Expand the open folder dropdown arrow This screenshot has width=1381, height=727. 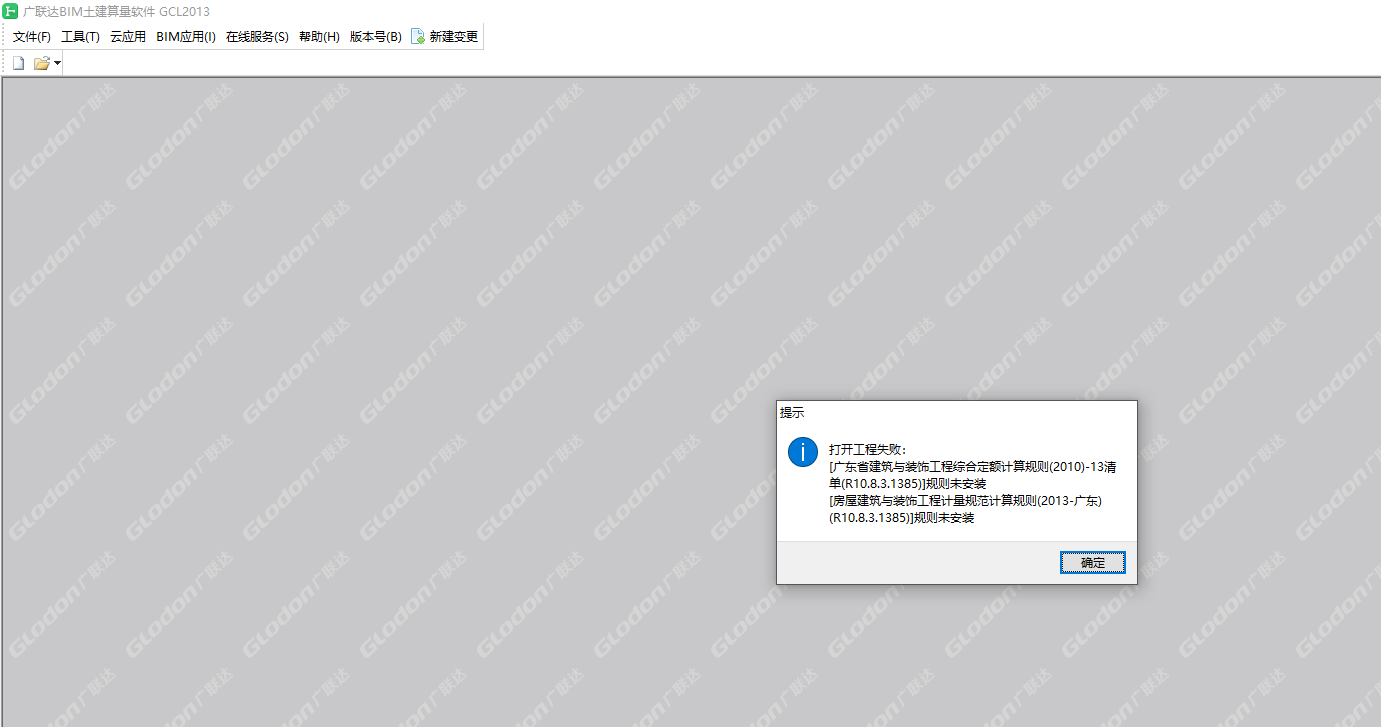click(57, 63)
